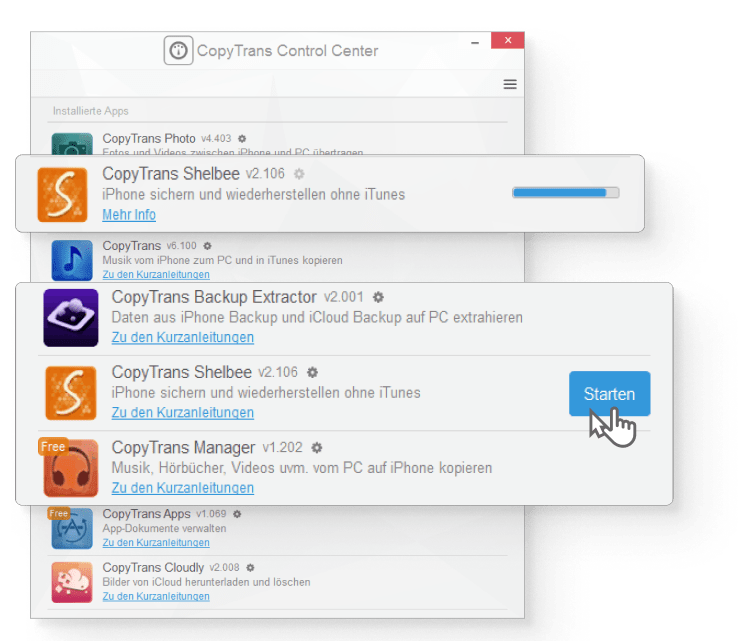
Task: Click Starten button for CopyTrans Shelbee
Action: point(610,394)
